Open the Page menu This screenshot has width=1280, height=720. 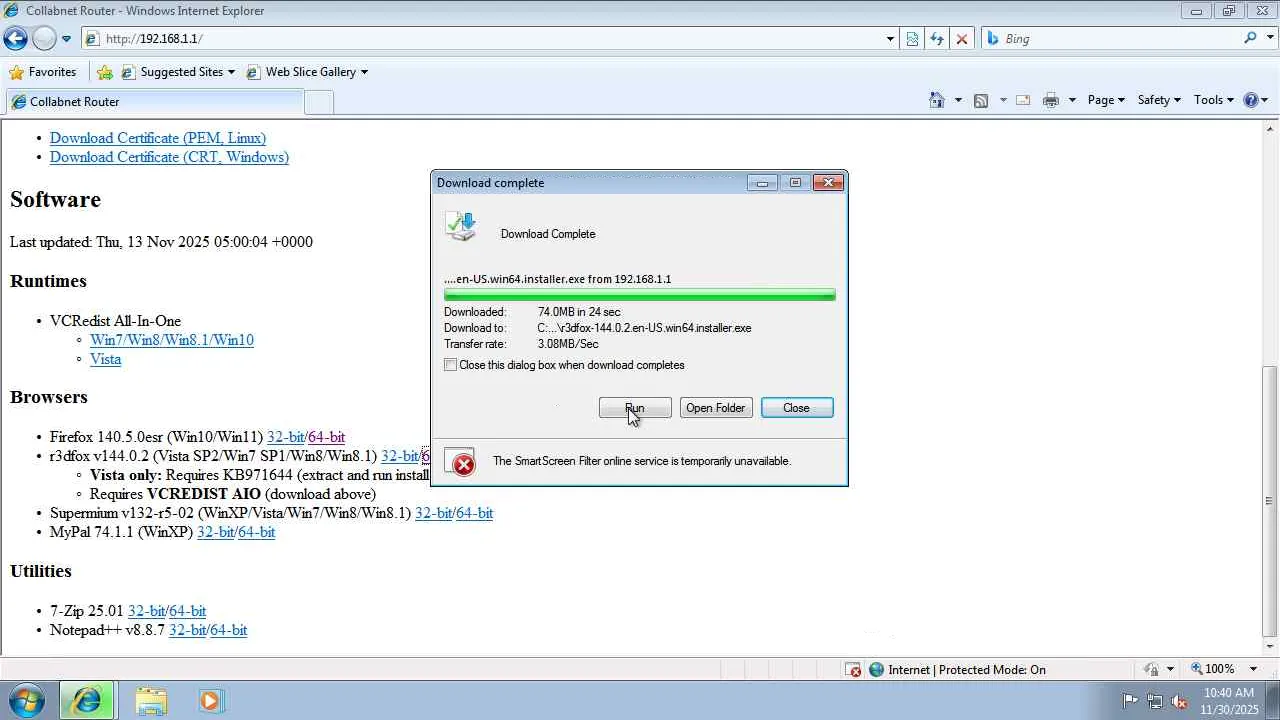[1106, 100]
